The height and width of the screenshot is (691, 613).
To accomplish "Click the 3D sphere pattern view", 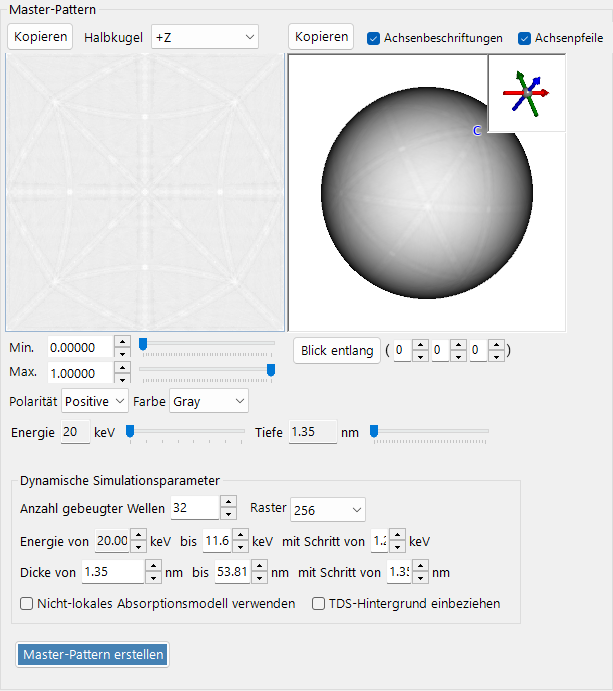I will (x=427, y=193).
